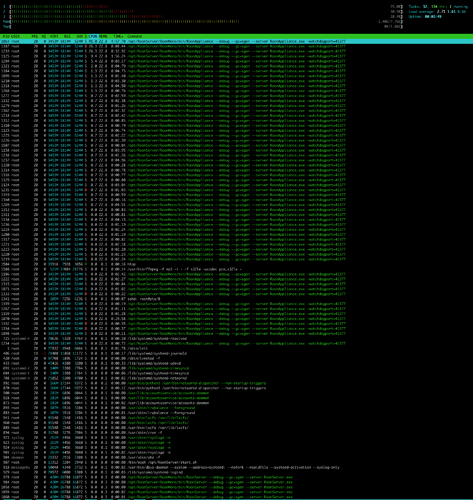
Task: Select the highlighted top RoonAppliance process row
Action: coord(236,41)
